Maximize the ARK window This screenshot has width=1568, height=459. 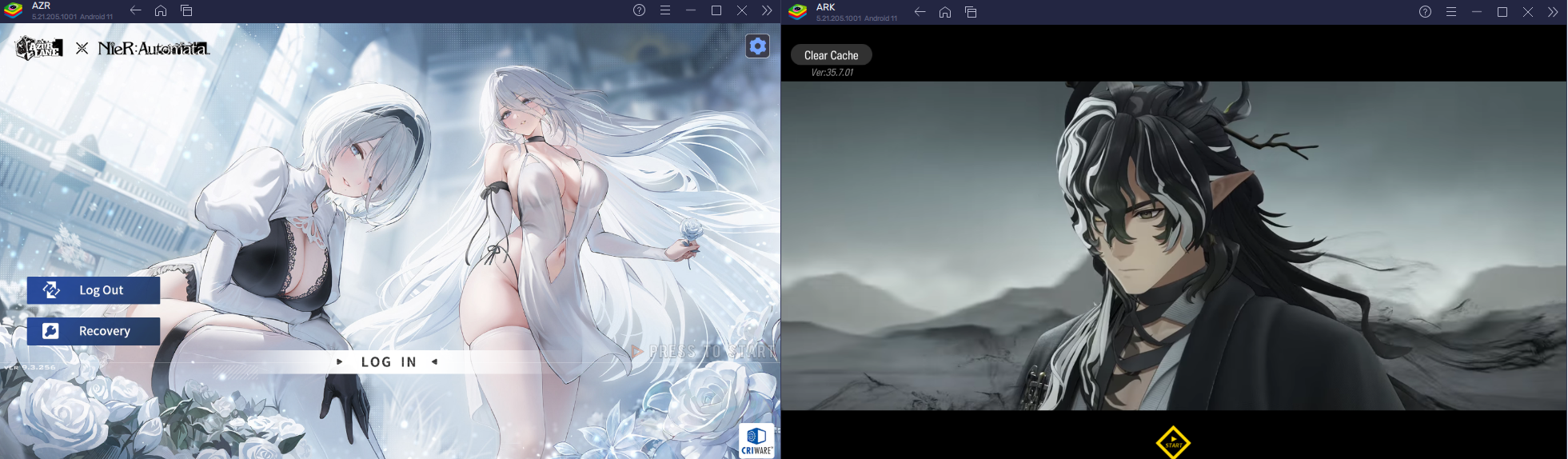tap(1502, 12)
